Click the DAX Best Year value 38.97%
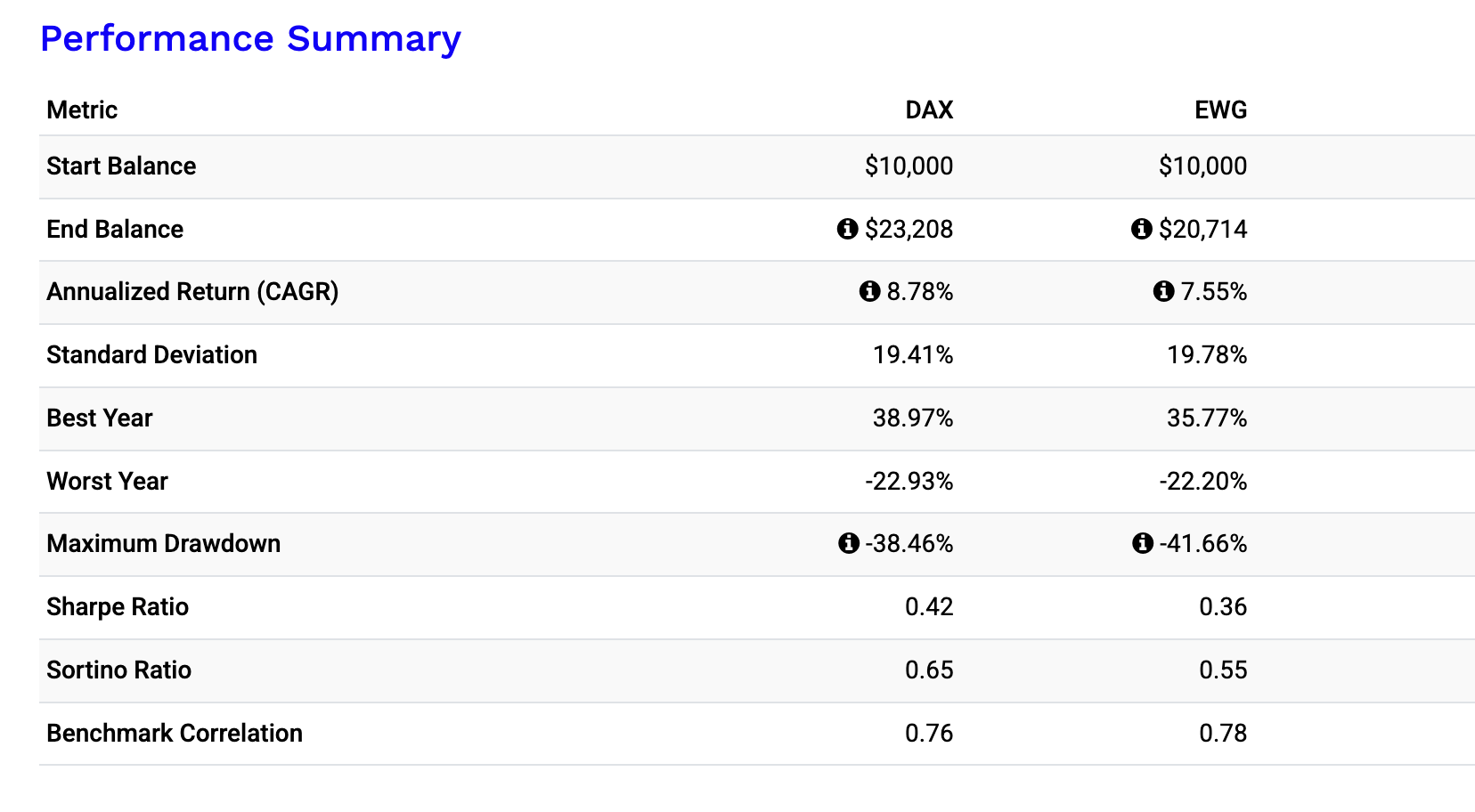 point(912,418)
